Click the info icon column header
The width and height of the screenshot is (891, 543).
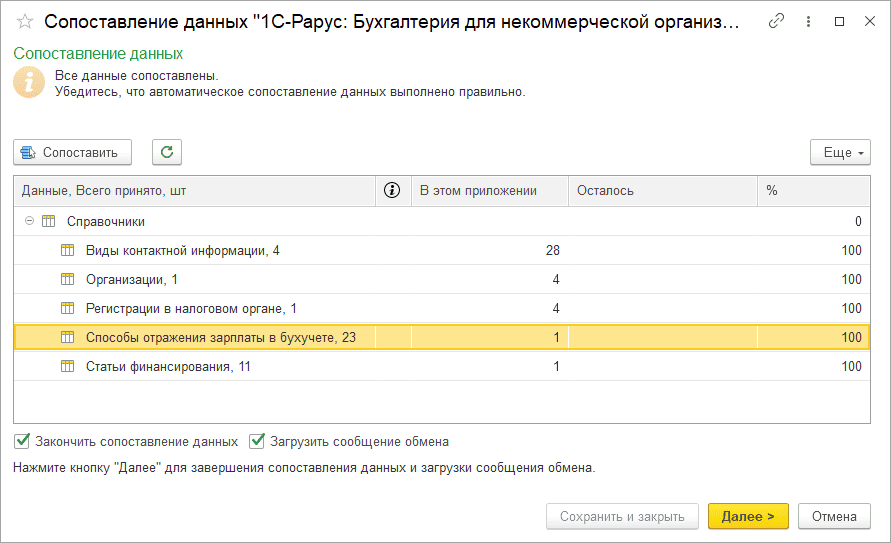pyautogui.click(x=392, y=190)
